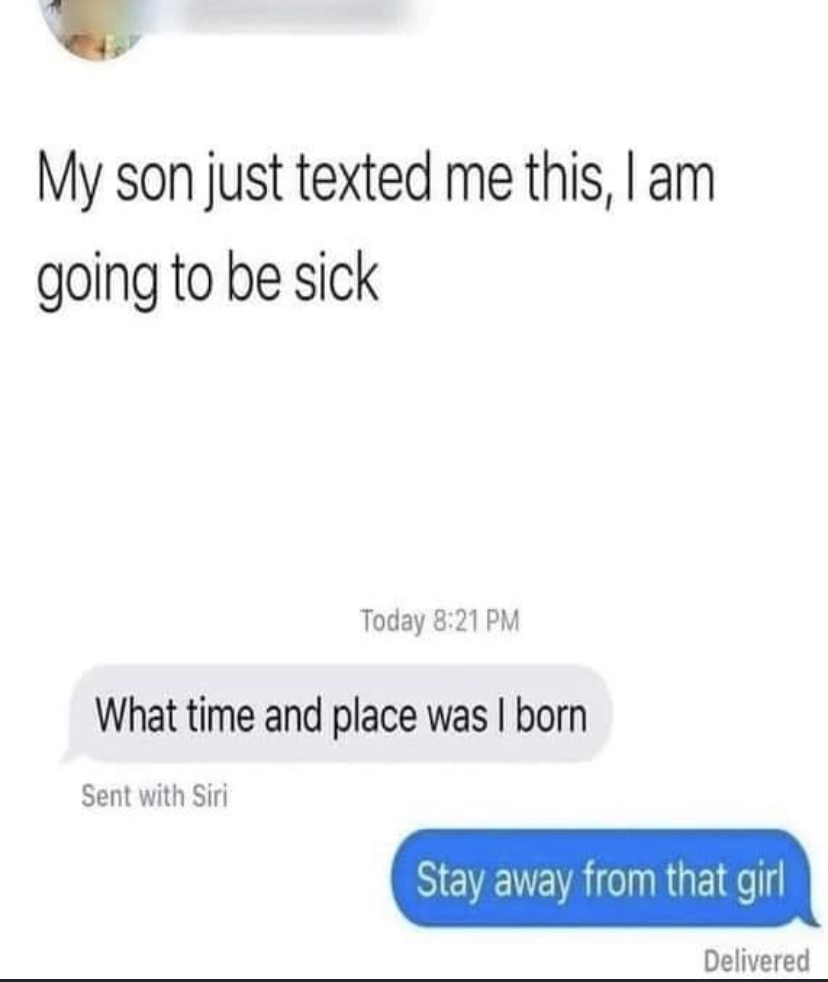
Task: Tap the blue 'Stay away from that girl' bubble
Action: click(604, 878)
